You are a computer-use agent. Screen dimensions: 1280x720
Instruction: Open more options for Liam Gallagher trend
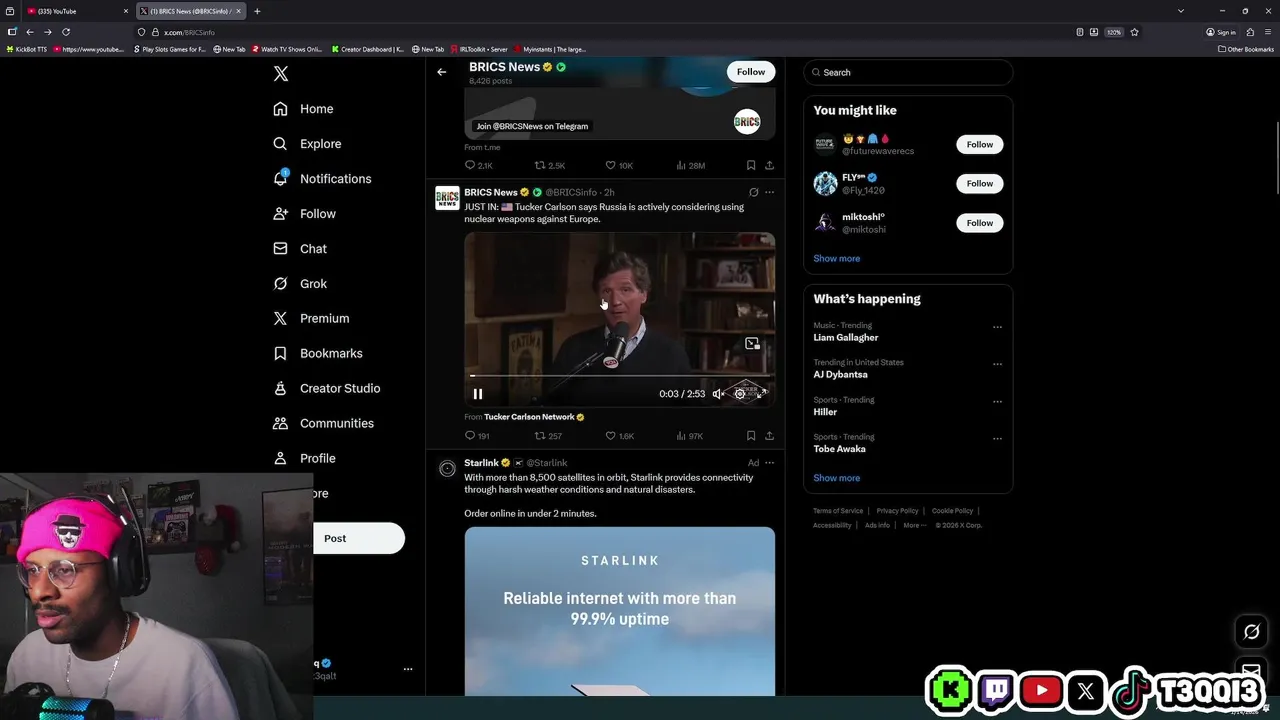997,327
